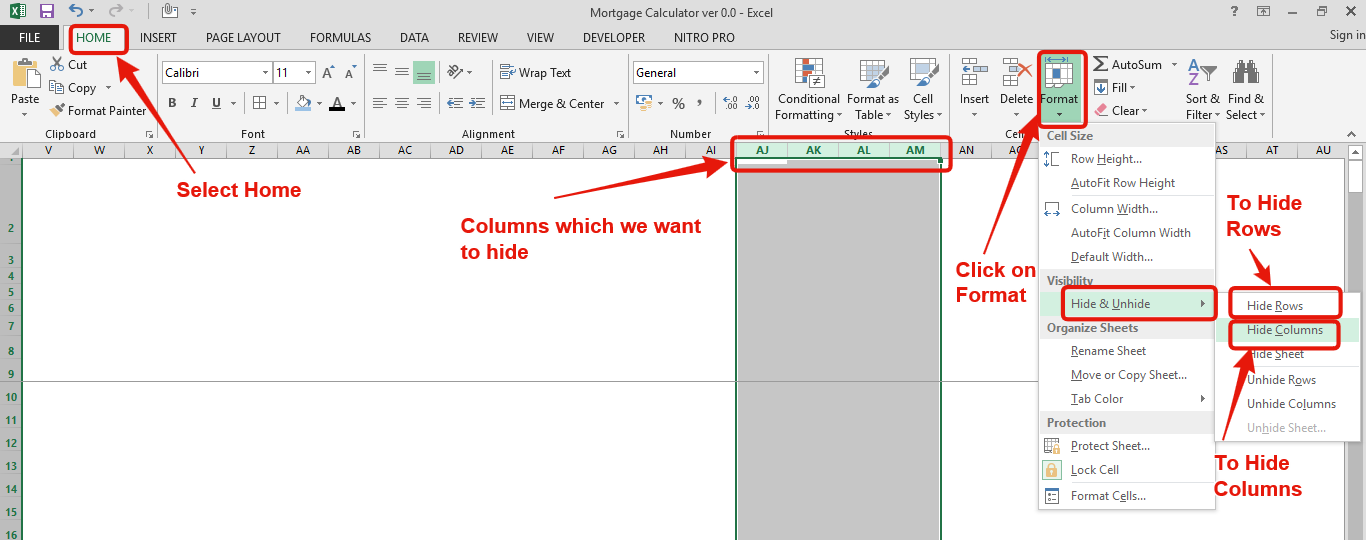The width and height of the screenshot is (1366, 540).
Task: Switch to INSERT tab
Action: pyautogui.click(x=158, y=38)
